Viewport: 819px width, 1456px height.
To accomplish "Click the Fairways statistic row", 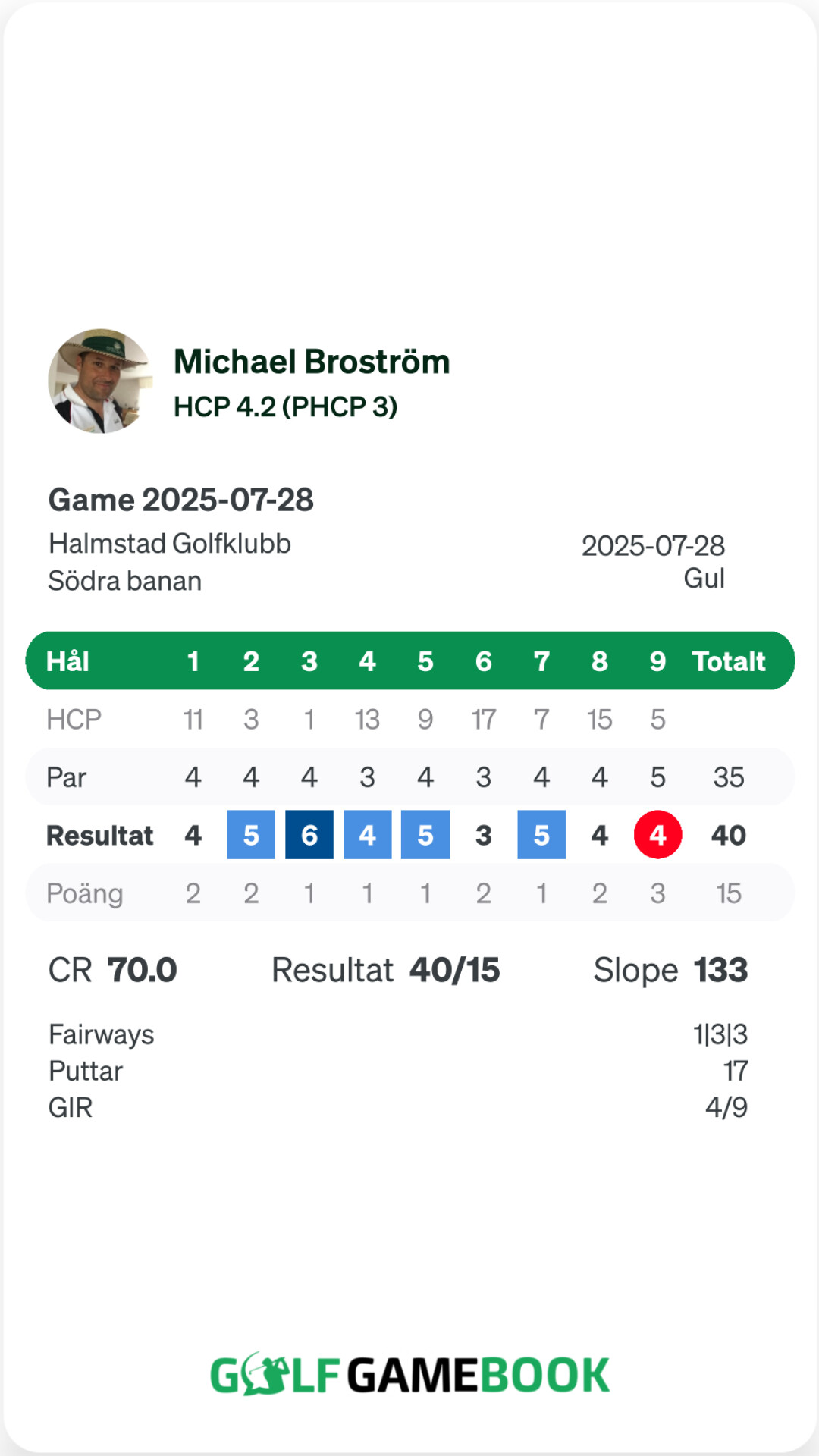I will [398, 1034].
